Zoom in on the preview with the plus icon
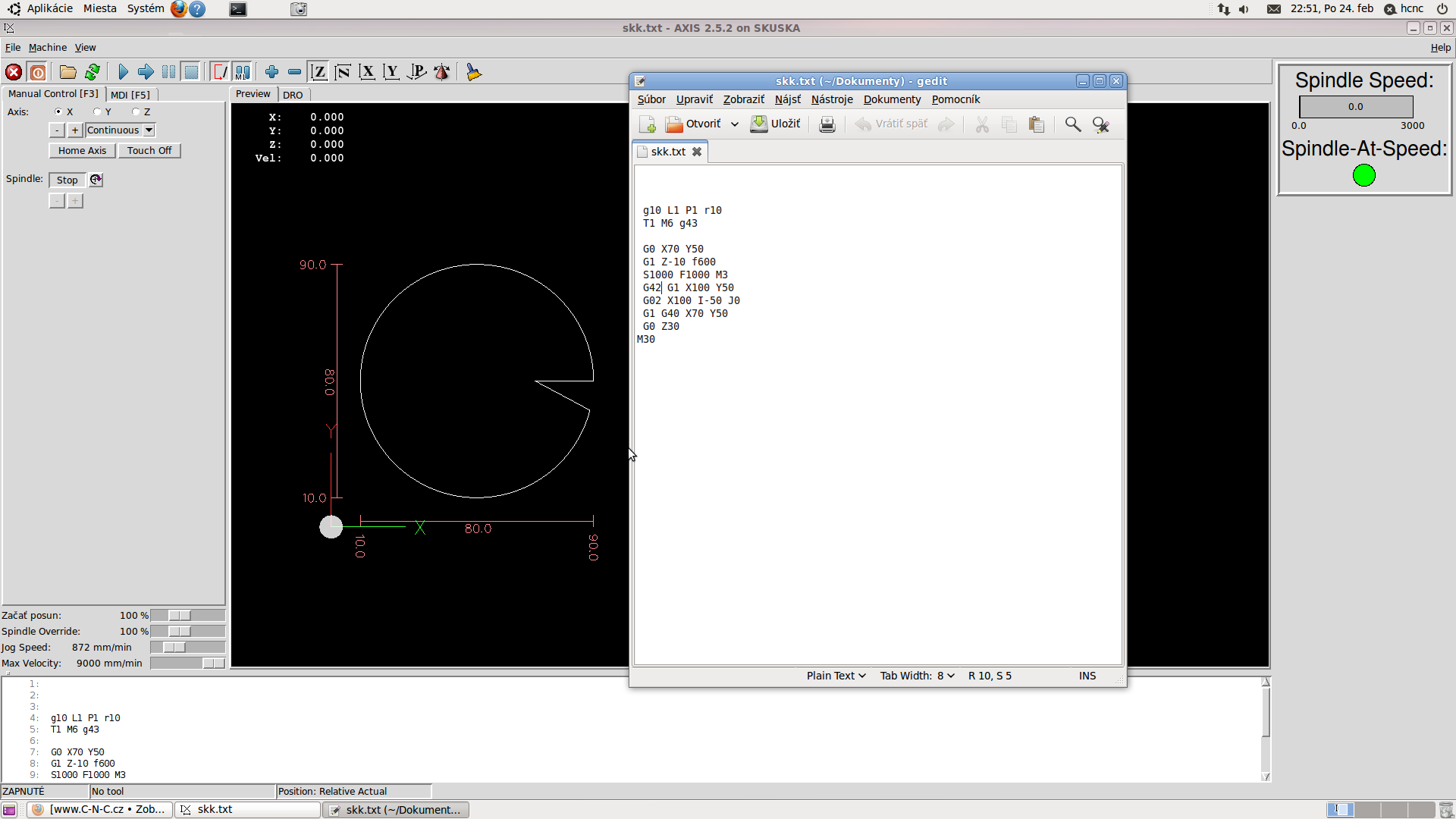Screen dimensions: 1456x819 [271, 72]
